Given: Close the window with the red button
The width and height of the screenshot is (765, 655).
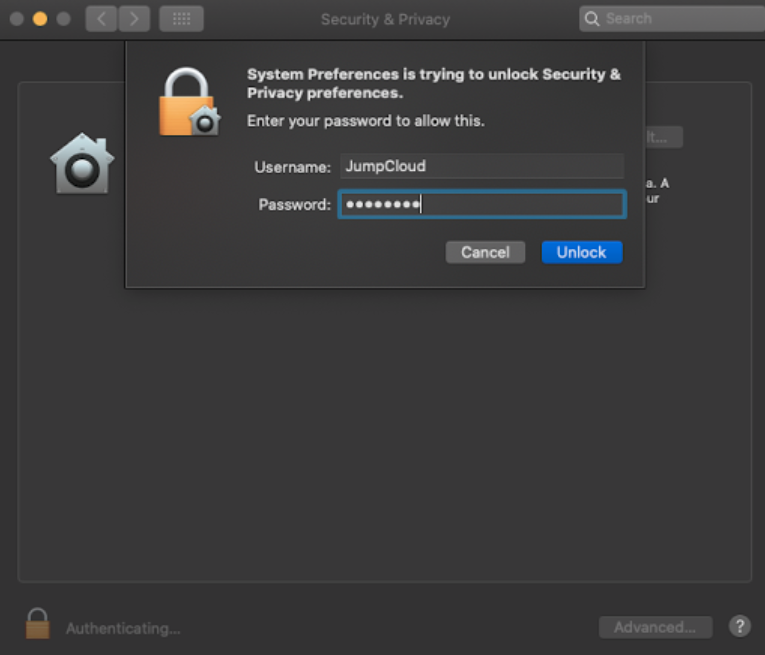Looking at the screenshot, I should (17, 19).
